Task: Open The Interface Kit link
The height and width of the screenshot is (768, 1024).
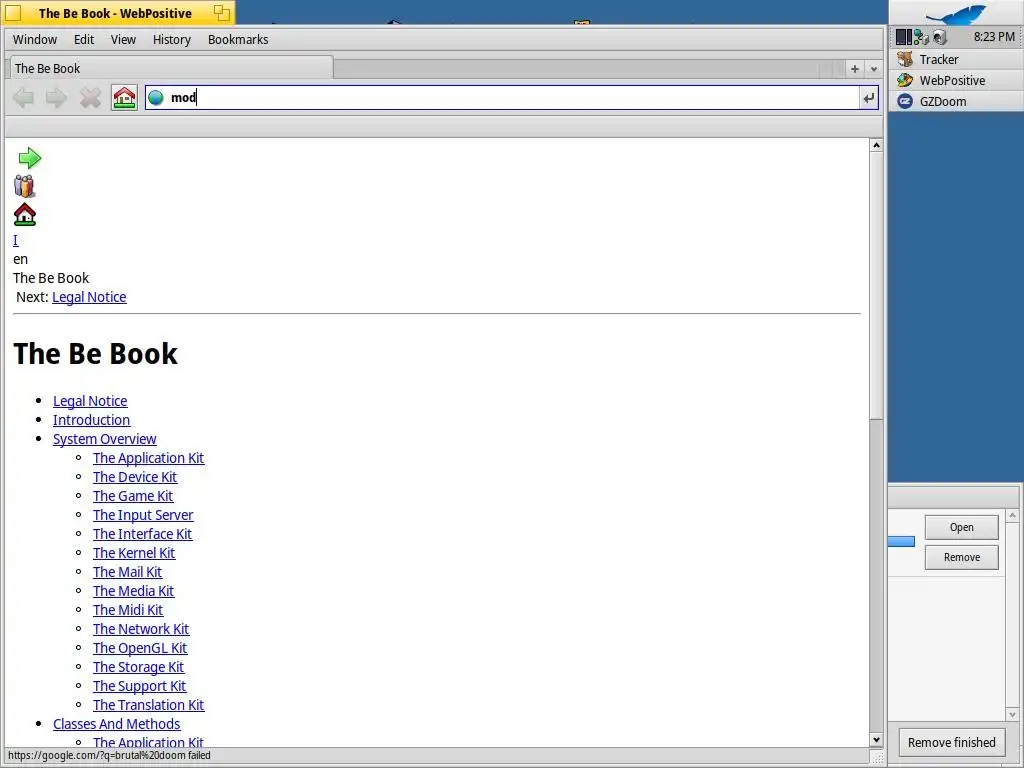Action: click(142, 534)
